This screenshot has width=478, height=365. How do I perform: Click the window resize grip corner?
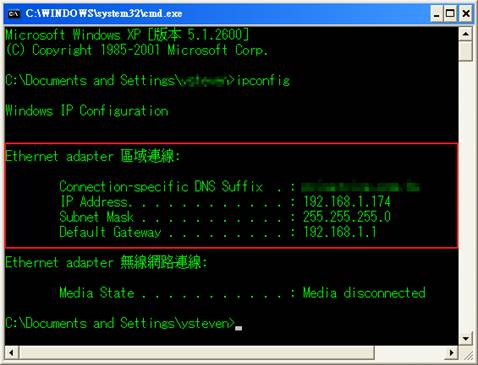click(x=468, y=354)
